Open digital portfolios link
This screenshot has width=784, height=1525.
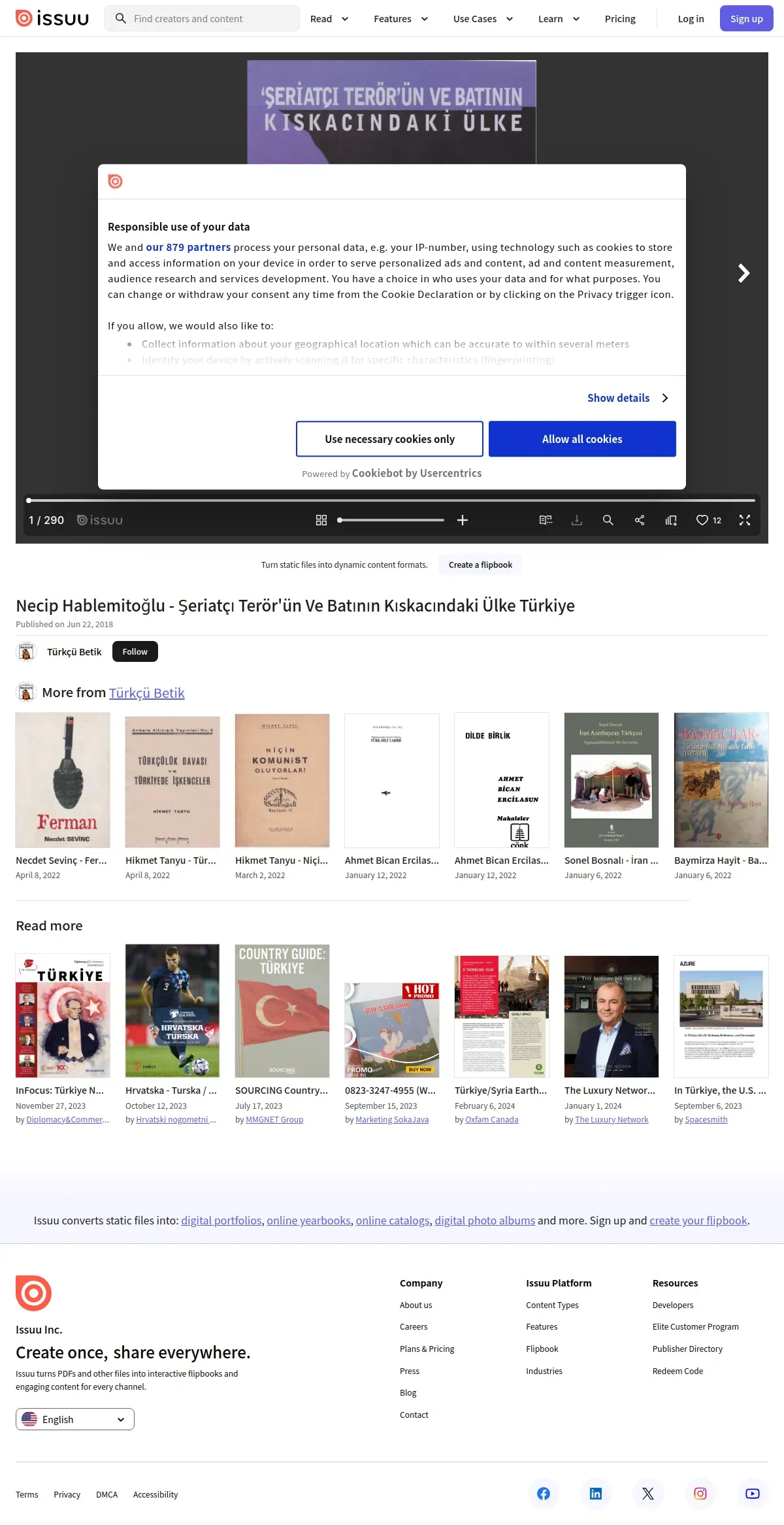[221, 1221]
